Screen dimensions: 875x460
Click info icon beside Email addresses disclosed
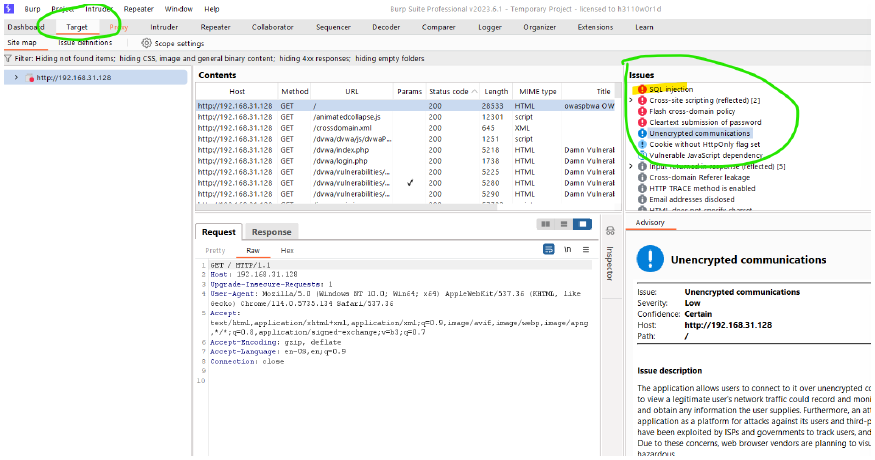(x=642, y=199)
